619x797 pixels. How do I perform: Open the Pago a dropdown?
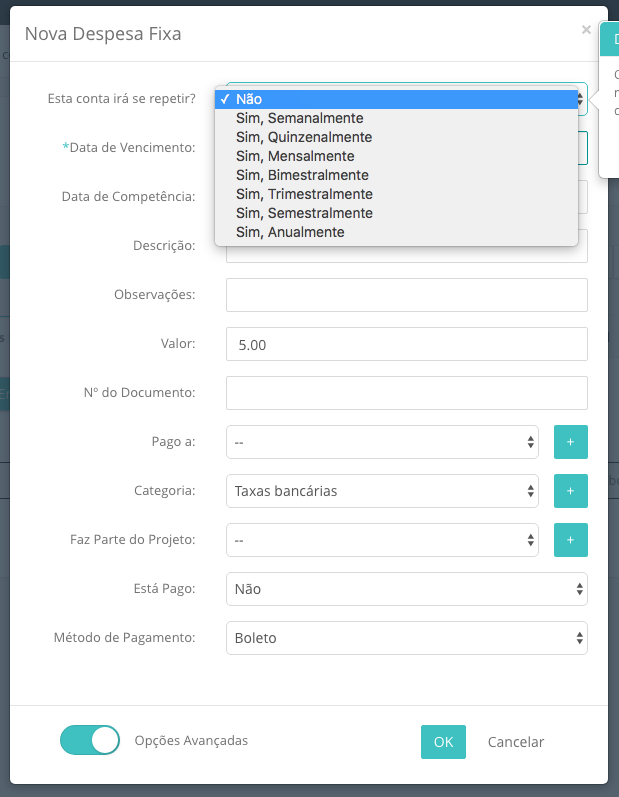(x=382, y=442)
